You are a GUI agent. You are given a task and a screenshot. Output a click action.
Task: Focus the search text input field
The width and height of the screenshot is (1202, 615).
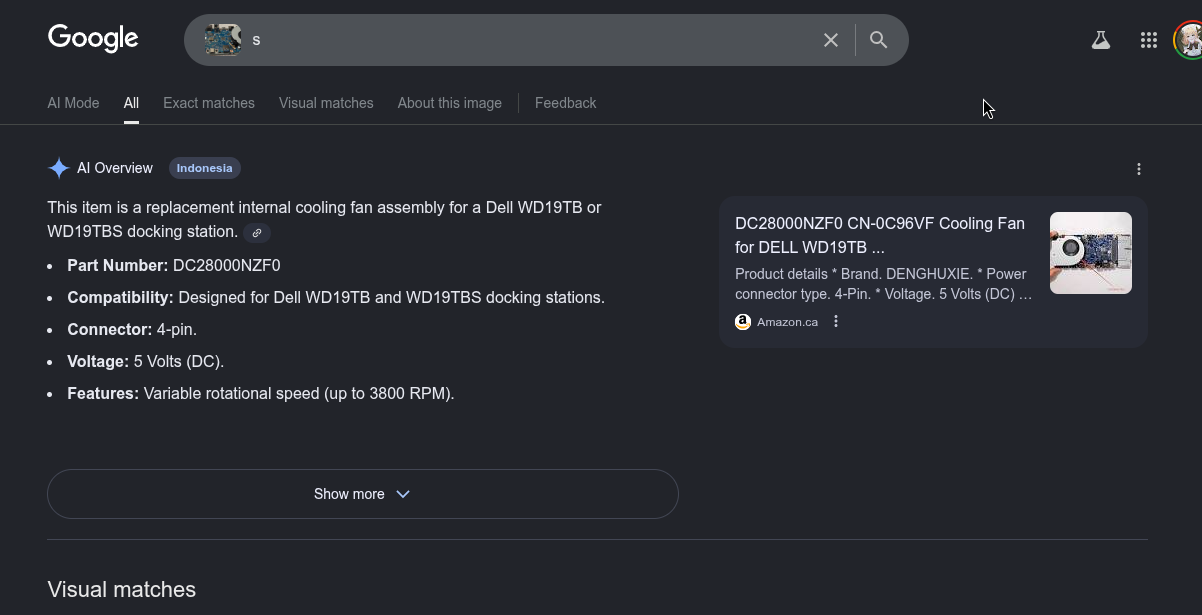coord(530,40)
